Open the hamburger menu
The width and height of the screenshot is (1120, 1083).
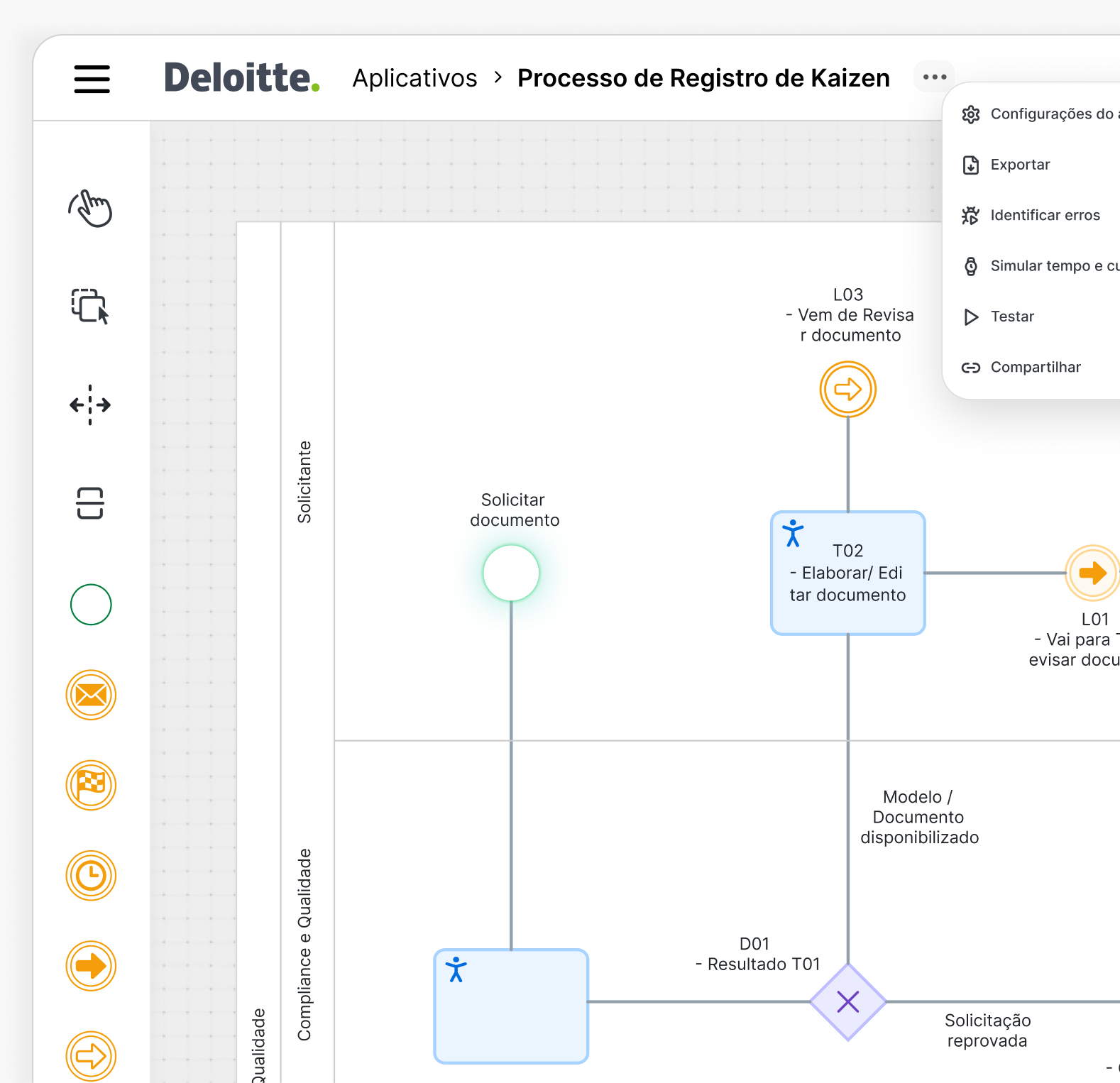click(92, 79)
